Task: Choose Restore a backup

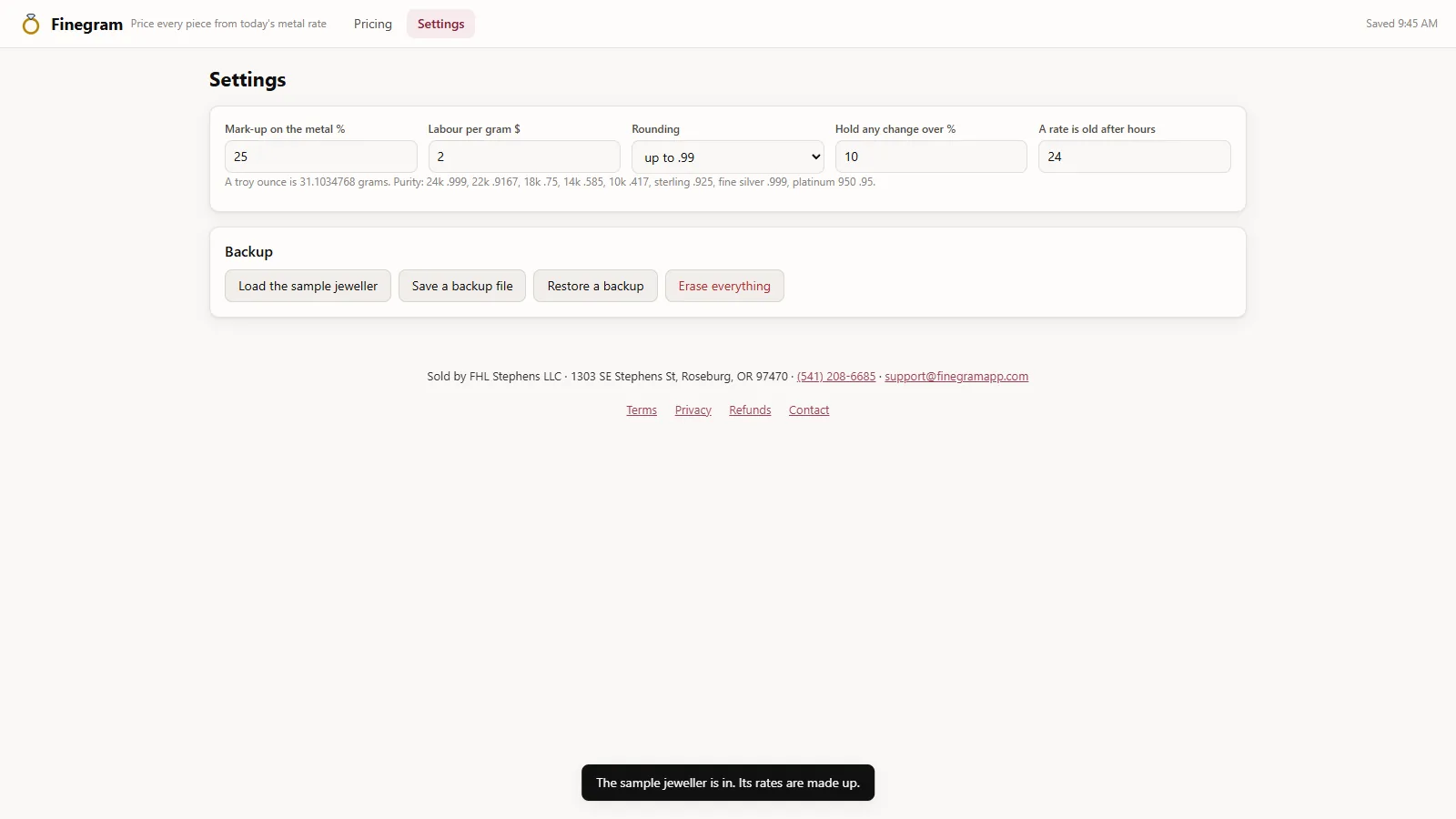Action: pos(595,286)
